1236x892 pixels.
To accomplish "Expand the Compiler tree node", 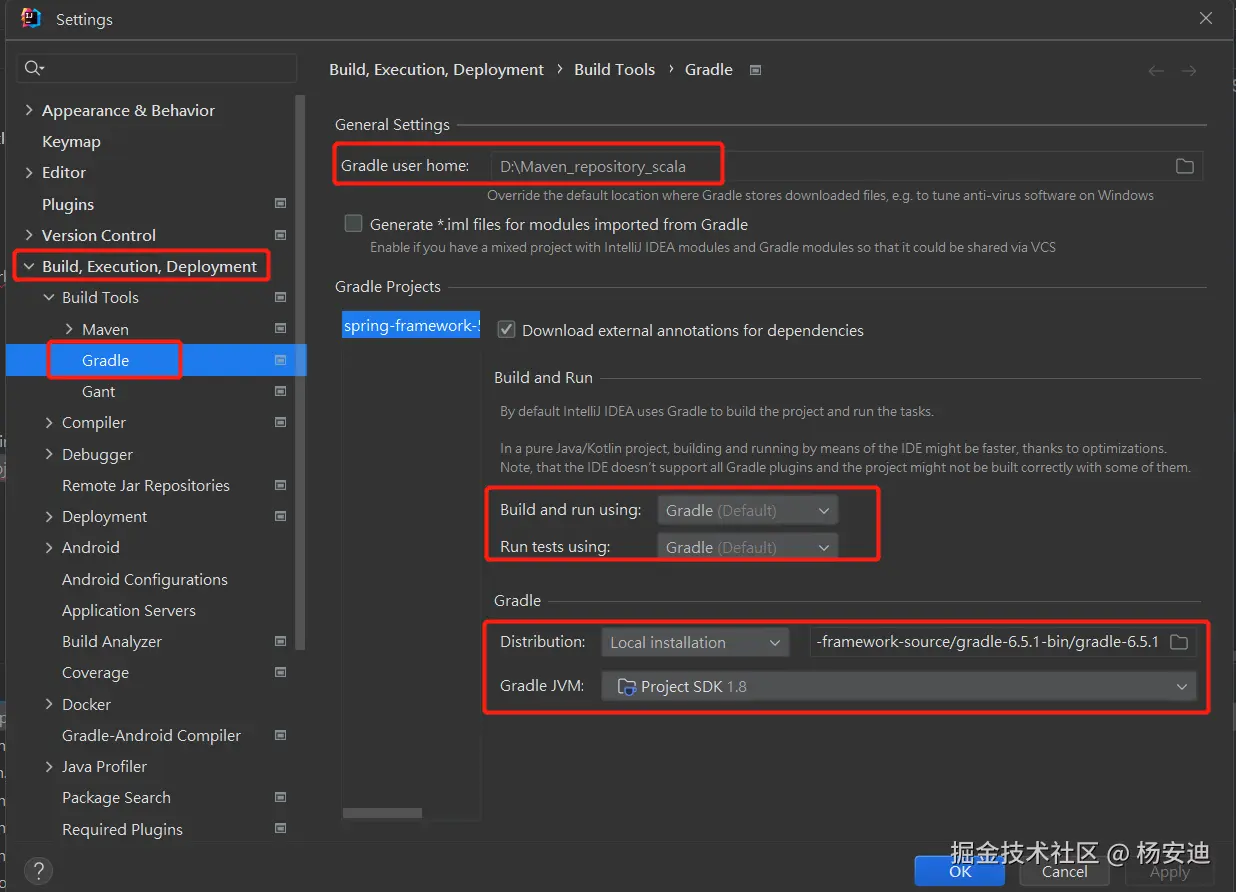I will pyautogui.click(x=49, y=422).
